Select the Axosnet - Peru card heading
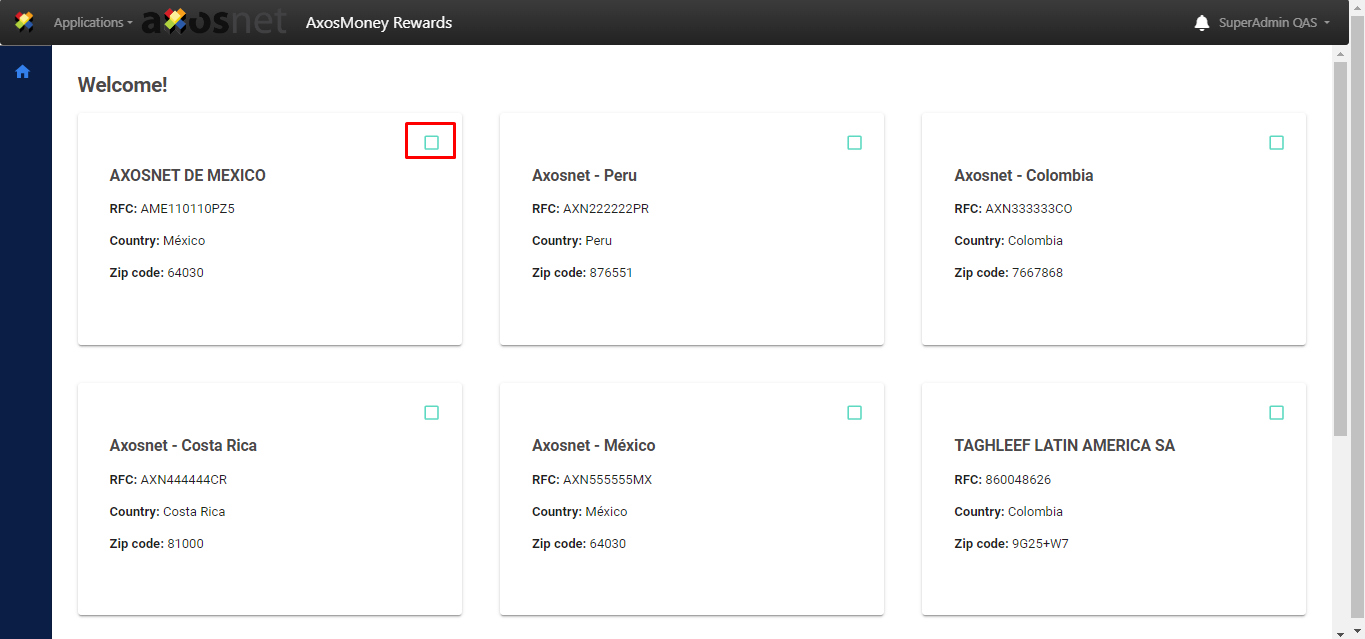Viewport: 1365px width, 639px height. pyautogui.click(x=584, y=175)
